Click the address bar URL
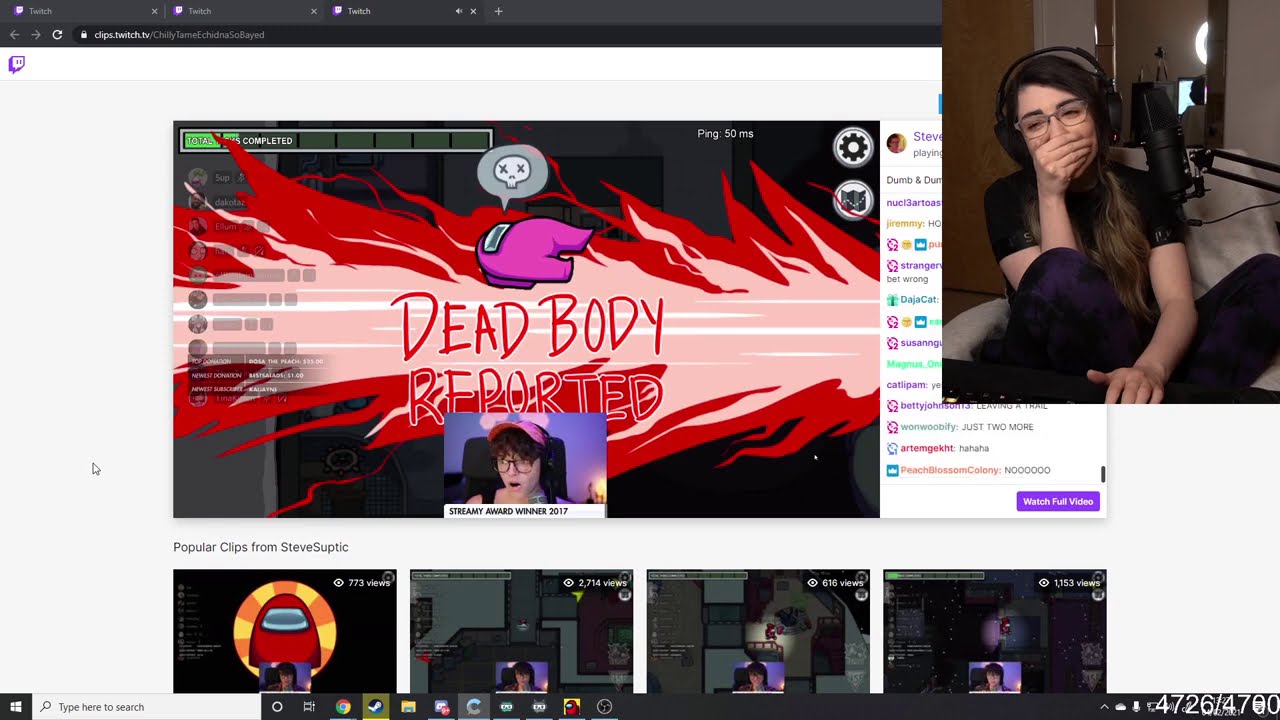The image size is (1280, 720). (179, 35)
